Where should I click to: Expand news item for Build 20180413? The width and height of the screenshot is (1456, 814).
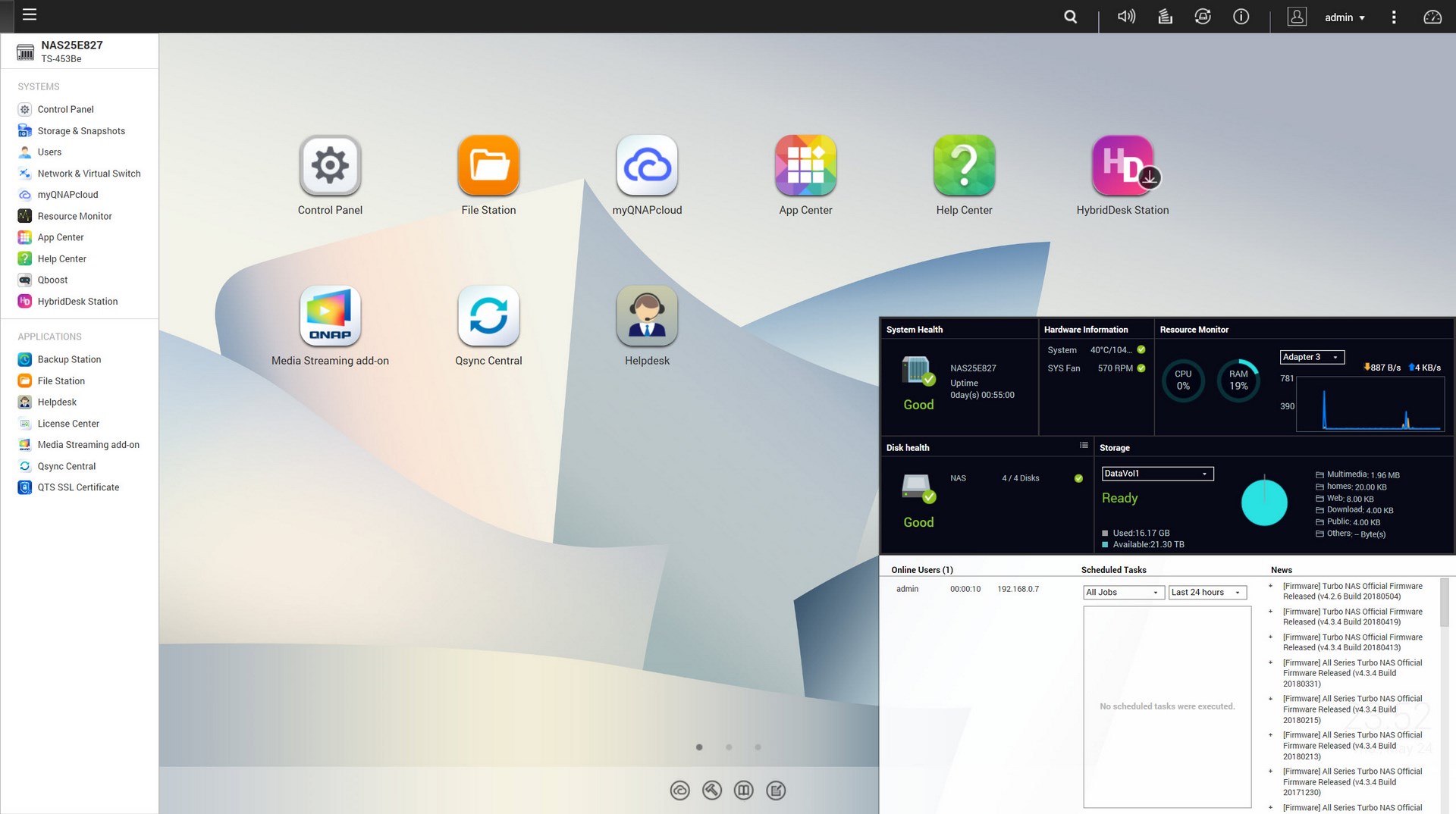tap(1270, 637)
